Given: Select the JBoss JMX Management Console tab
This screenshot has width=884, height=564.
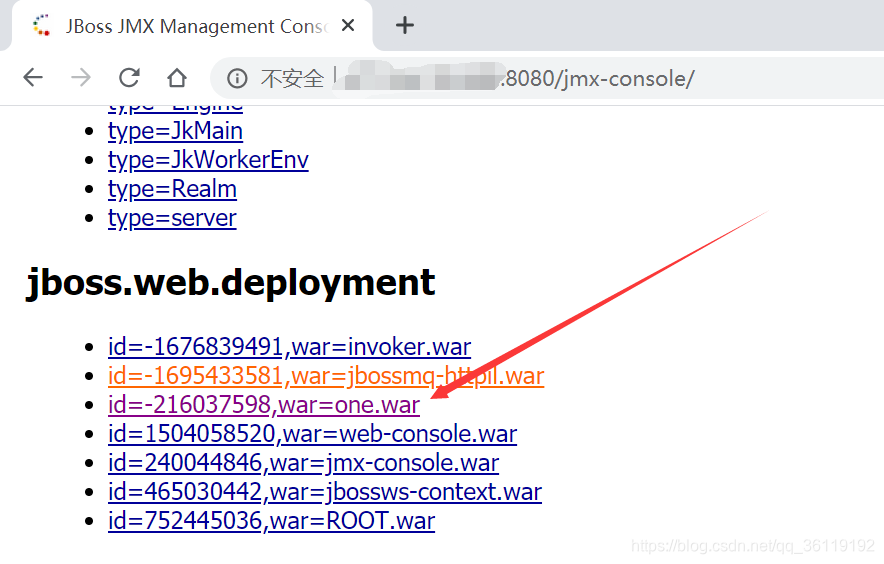Looking at the screenshot, I should [x=192, y=26].
